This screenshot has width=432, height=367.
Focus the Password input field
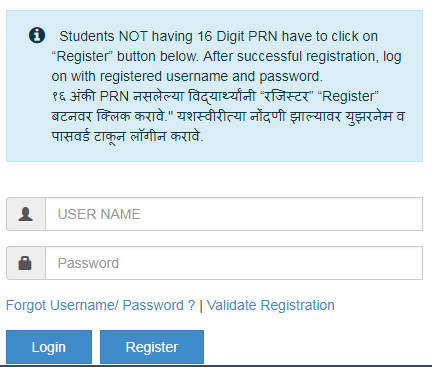(x=234, y=263)
